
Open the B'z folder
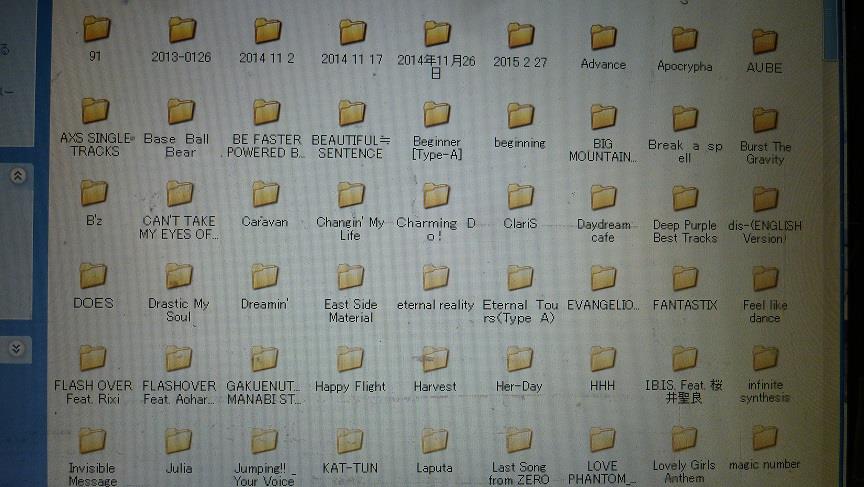point(94,193)
